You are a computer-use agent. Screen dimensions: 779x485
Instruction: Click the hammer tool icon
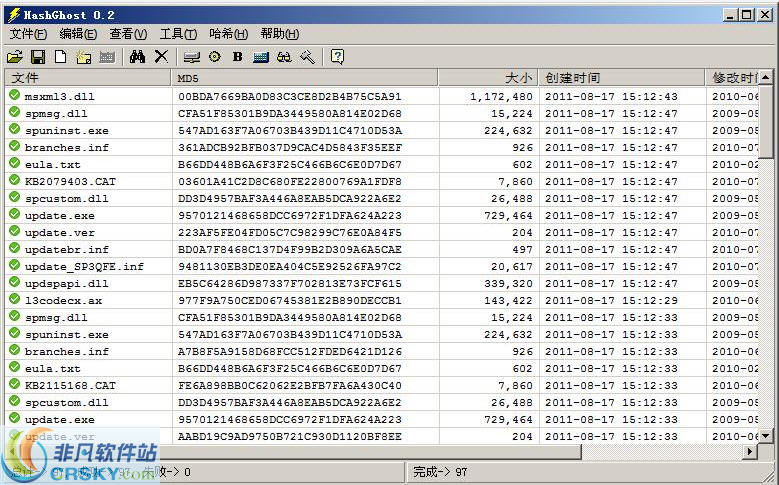(307, 57)
